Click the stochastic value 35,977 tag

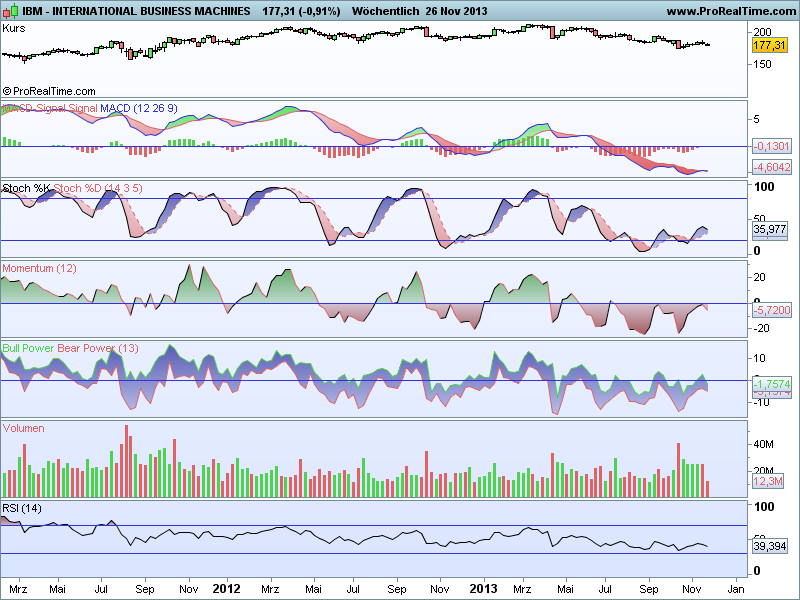(x=769, y=229)
